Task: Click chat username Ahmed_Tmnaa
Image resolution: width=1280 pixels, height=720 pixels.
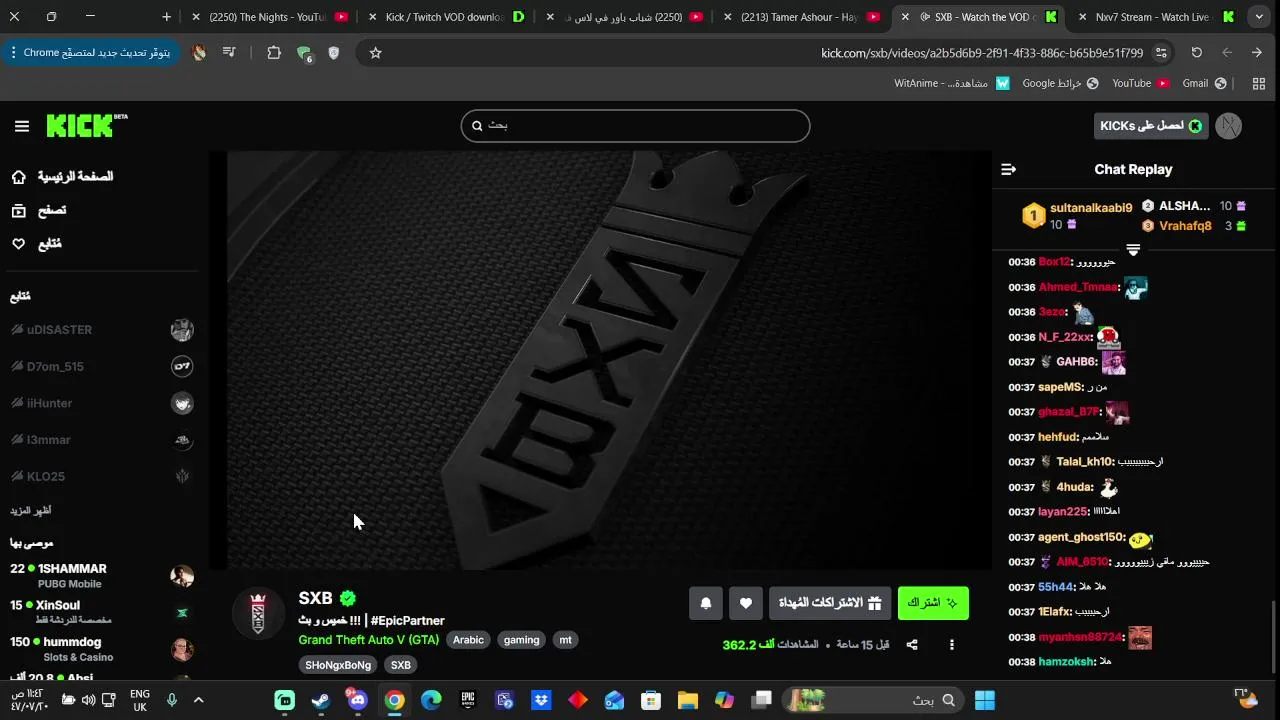Action: pos(1078,287)
